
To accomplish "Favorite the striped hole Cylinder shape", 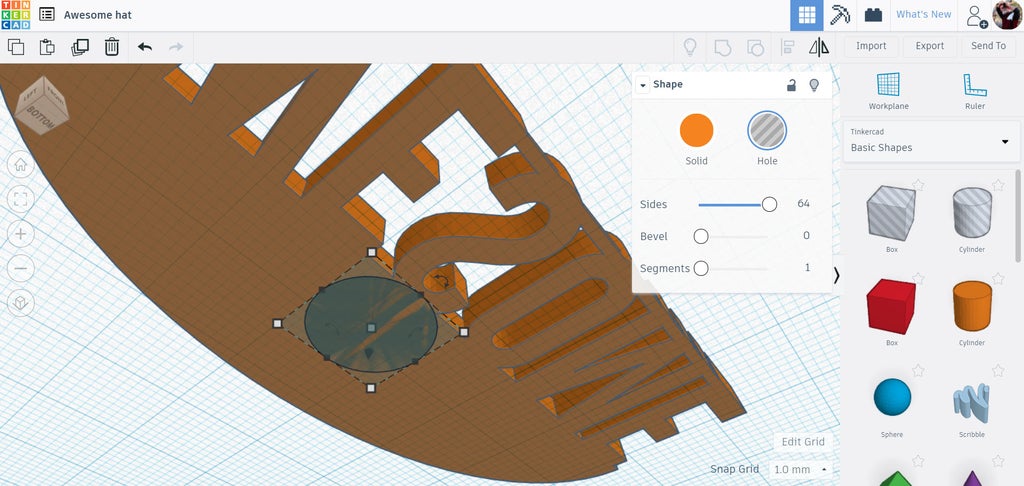I will click(x=998, y=185).
